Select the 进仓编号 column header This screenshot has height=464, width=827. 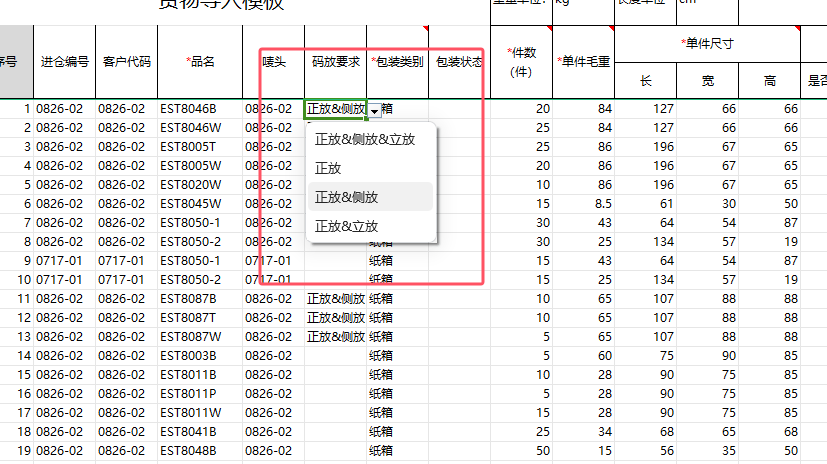(64, 62)
